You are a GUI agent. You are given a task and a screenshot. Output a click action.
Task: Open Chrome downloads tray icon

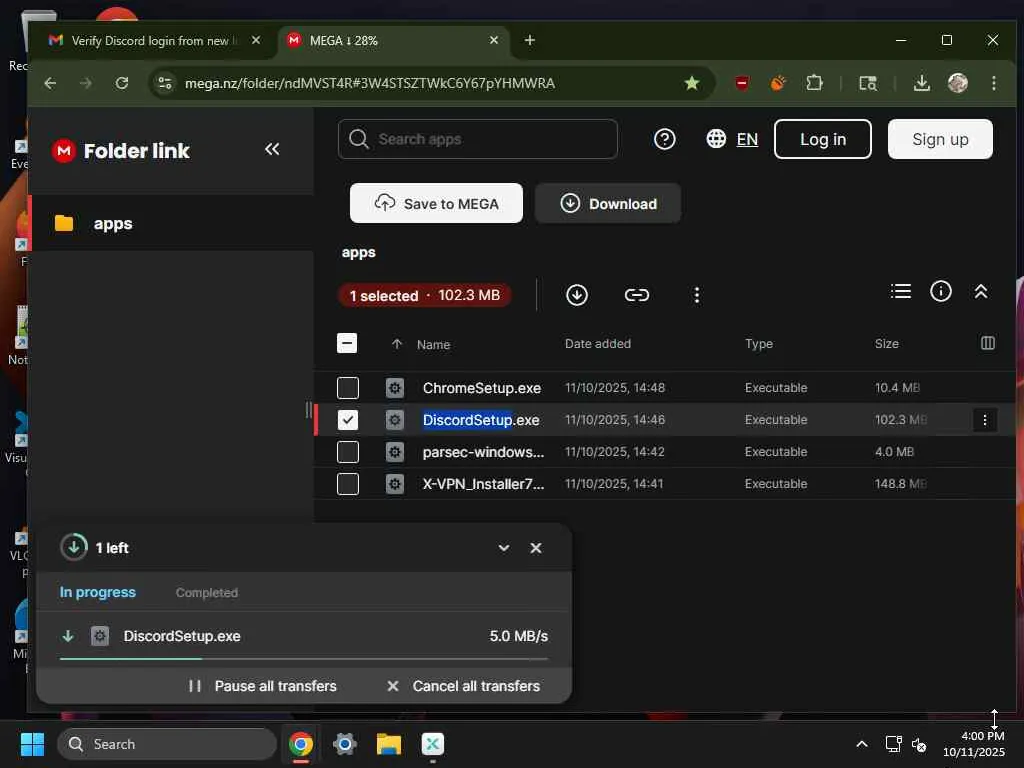click(x=921, y=83)
